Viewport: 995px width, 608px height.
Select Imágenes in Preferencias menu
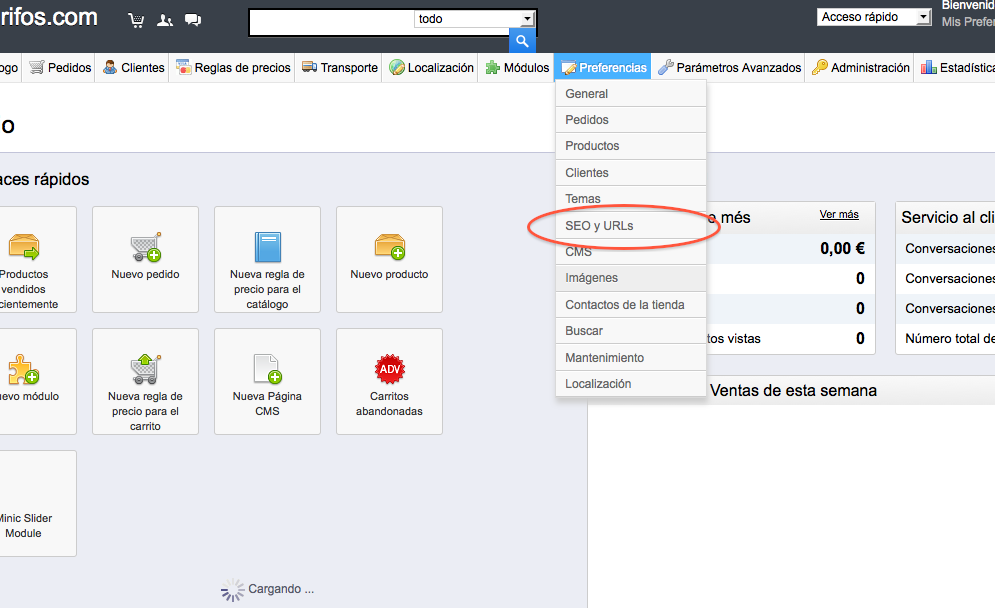(631, 278)
